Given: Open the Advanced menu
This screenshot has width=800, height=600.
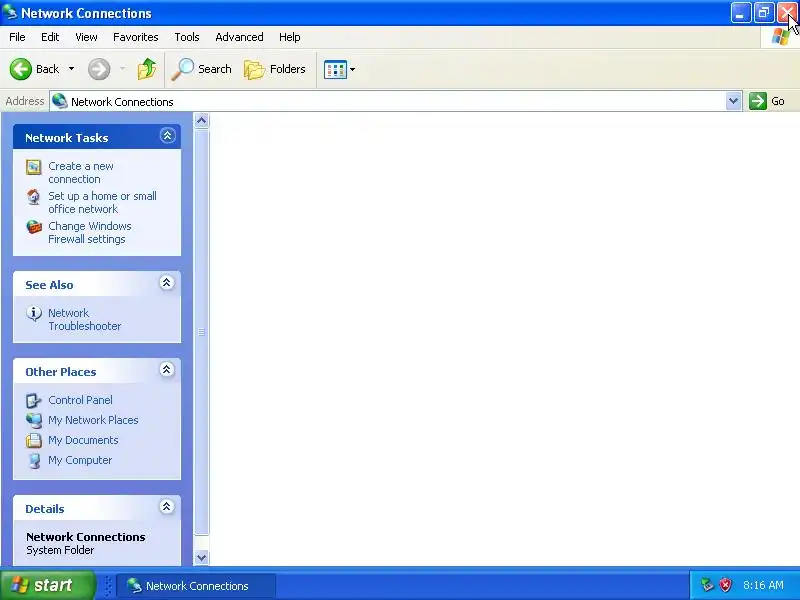Looking at the screenshot, I should [239, 37].
